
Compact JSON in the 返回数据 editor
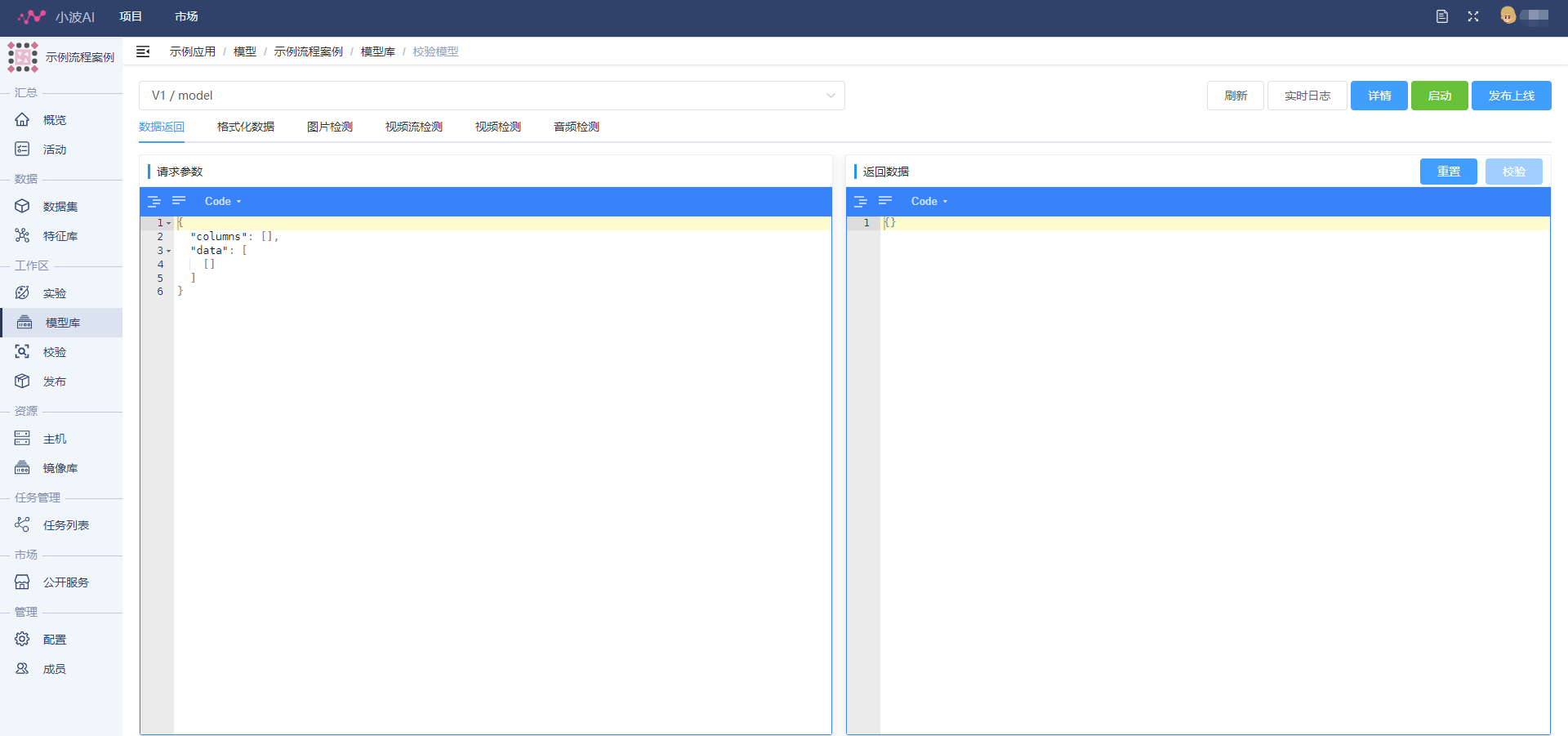[x=885, y=201]
